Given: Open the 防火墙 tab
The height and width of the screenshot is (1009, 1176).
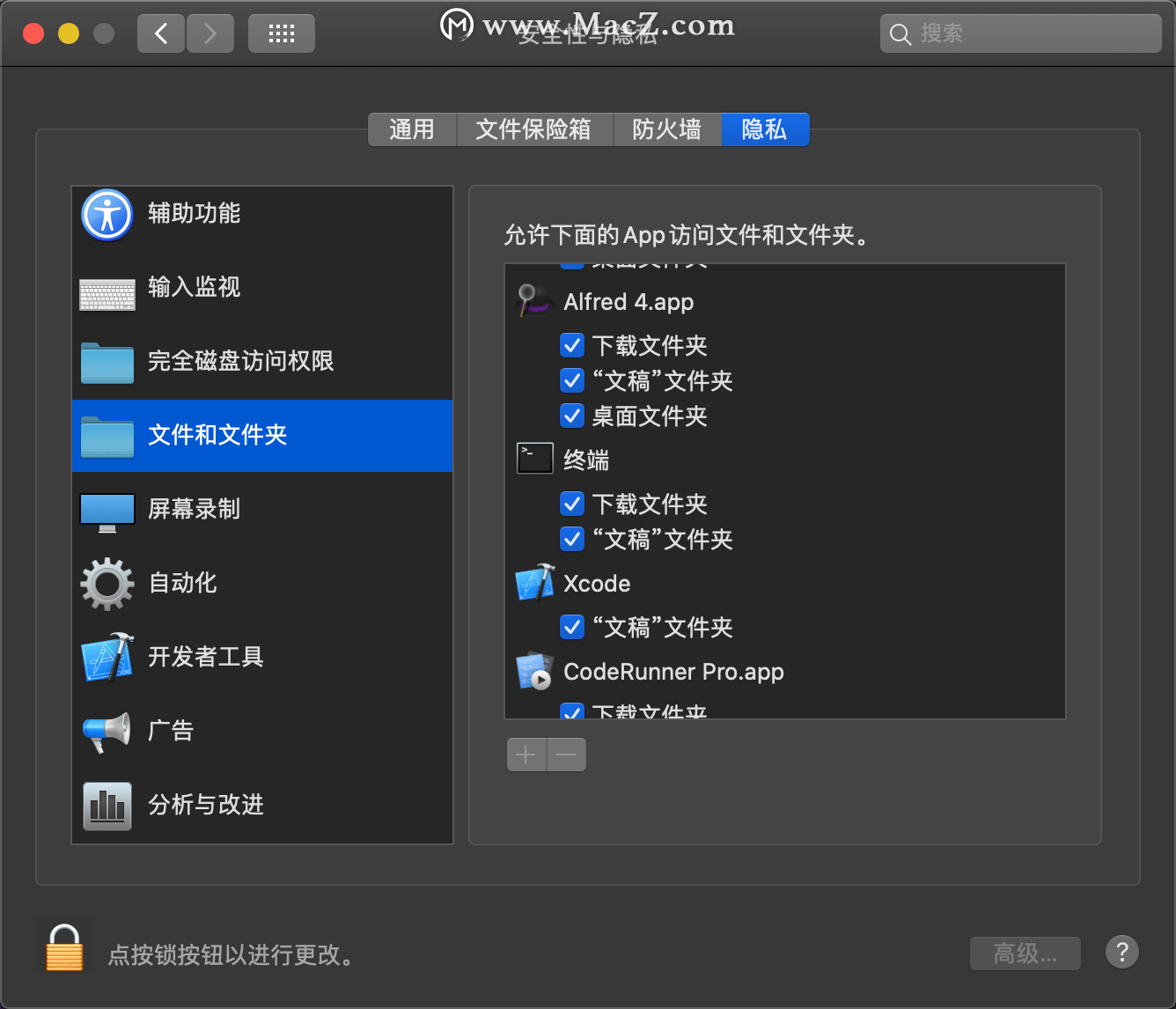Looking at the screenshot, I should [667, 129].
